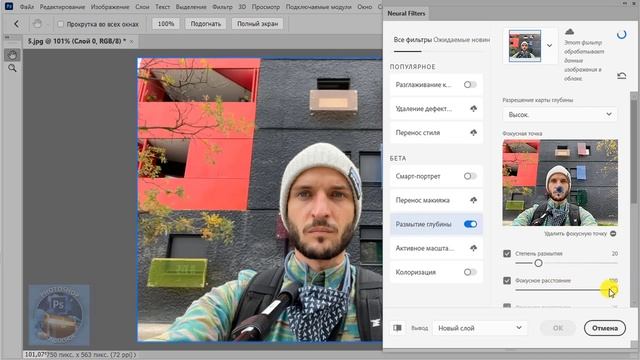Close the 5.jpg document tab
Screen dimensions: 640x360
pyautogui.click(x=131, y=41)
